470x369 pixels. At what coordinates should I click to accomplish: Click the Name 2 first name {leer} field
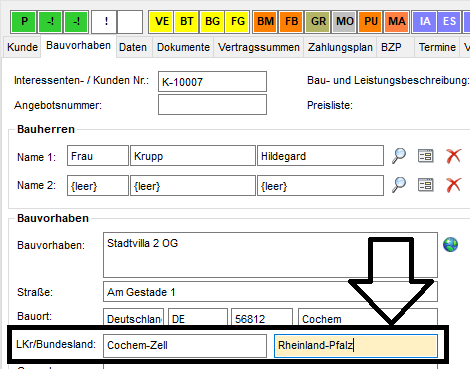(x=320, y=185)
